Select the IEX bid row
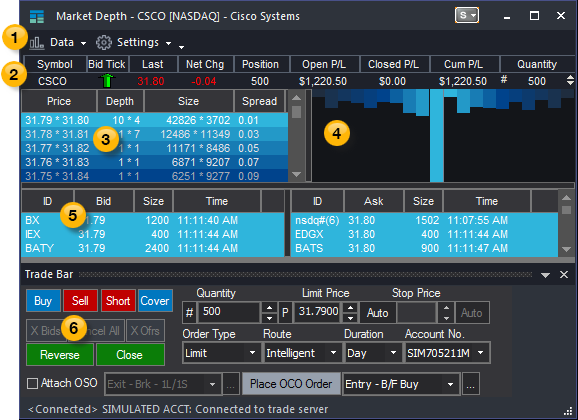This screenshot has width=578, height=420. pos(153,234)
